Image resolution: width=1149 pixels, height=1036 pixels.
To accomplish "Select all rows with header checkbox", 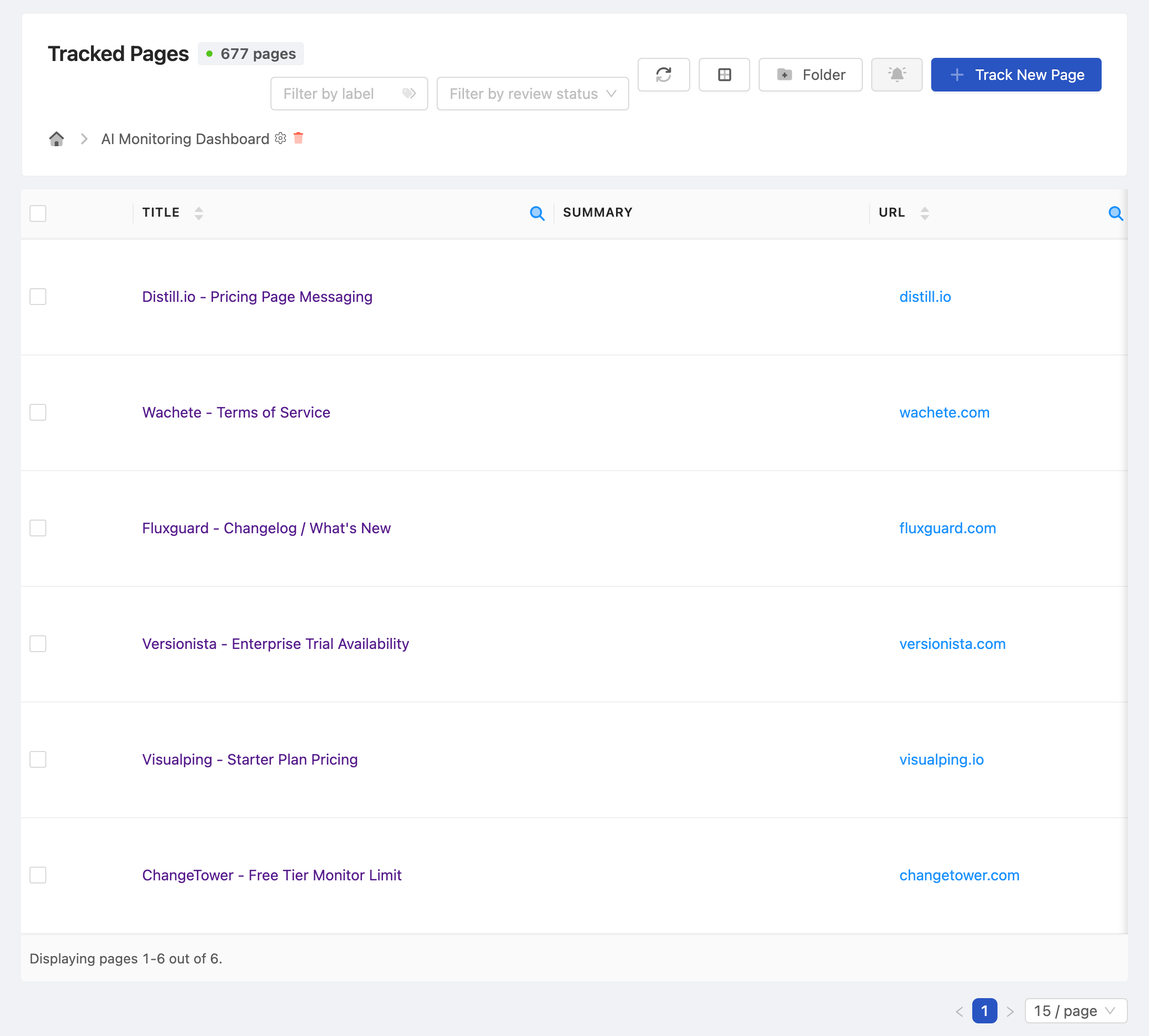I will [37, 214].
